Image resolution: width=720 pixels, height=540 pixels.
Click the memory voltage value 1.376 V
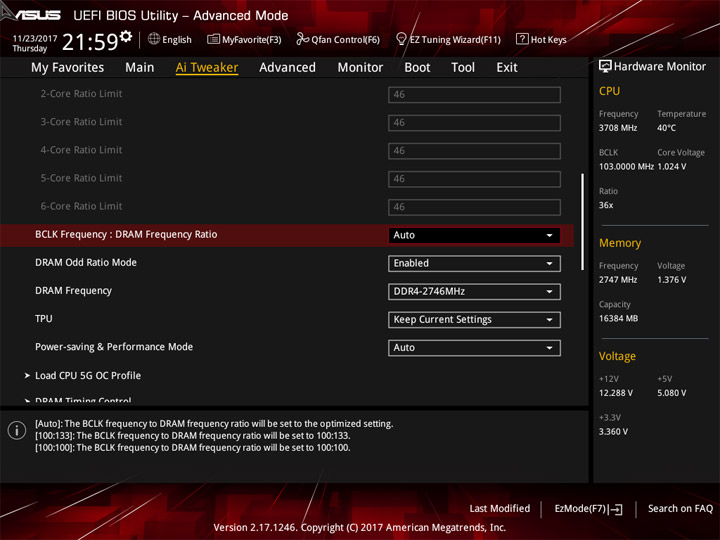pyautogui.click(x=671, y=280)
